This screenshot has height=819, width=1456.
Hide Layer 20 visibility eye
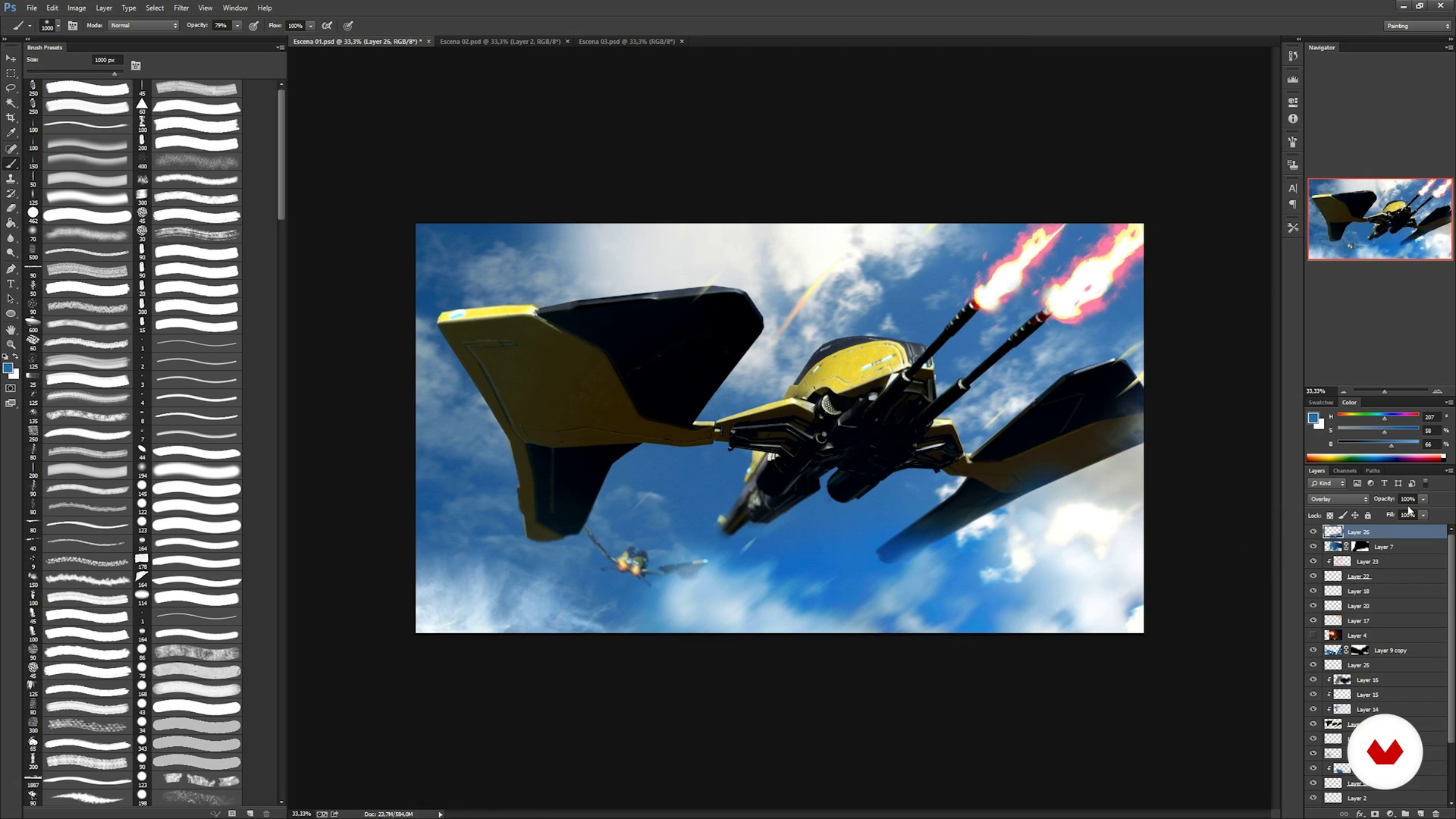pyautogui.click(x=1313, y=606)
